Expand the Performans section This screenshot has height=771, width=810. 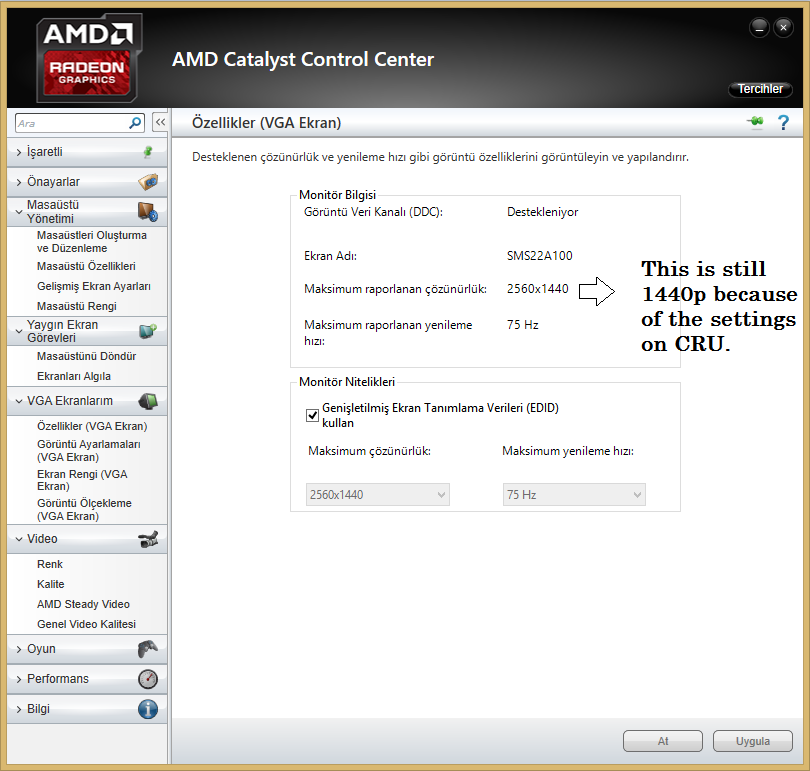click(19, 679)
